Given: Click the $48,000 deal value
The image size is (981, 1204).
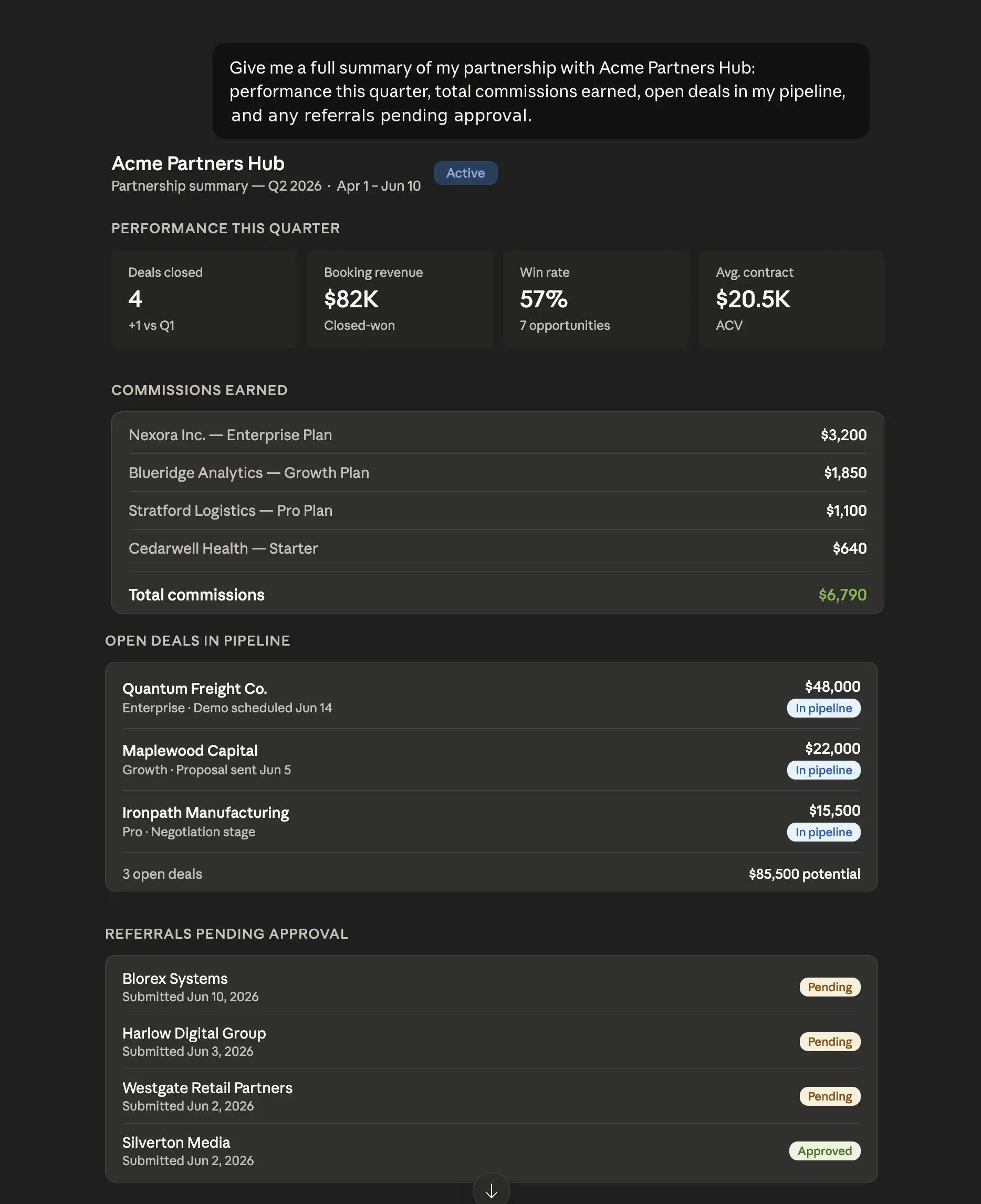Looking at the screenshot, I should (832, 686).
